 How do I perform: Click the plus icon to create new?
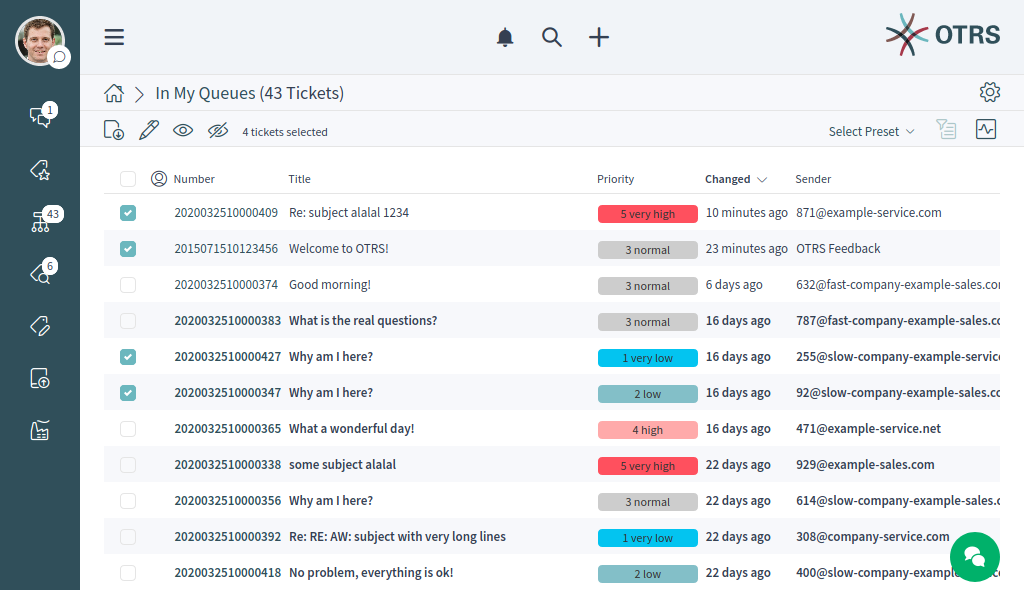tap(598, 37)
